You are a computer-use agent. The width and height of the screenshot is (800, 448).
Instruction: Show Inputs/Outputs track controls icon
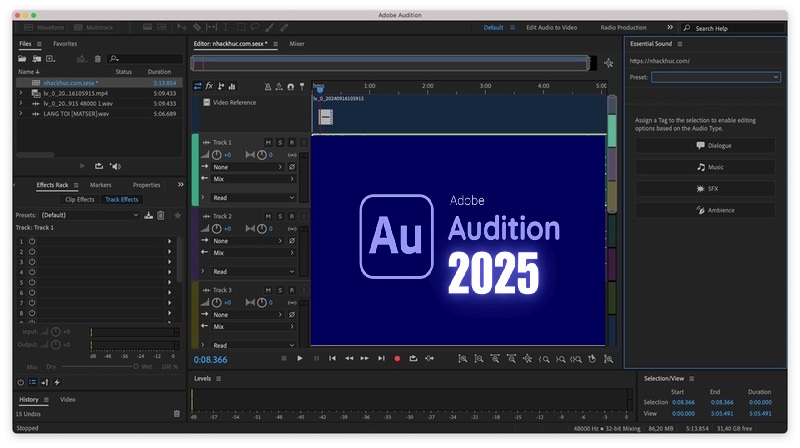(x=197, y=86)
